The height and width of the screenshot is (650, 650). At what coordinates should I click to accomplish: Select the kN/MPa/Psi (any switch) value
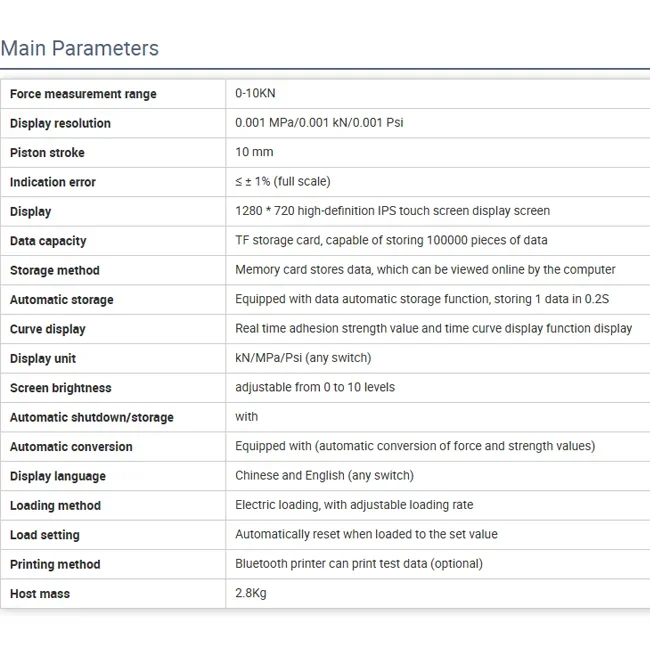click(x=302, y=358)
